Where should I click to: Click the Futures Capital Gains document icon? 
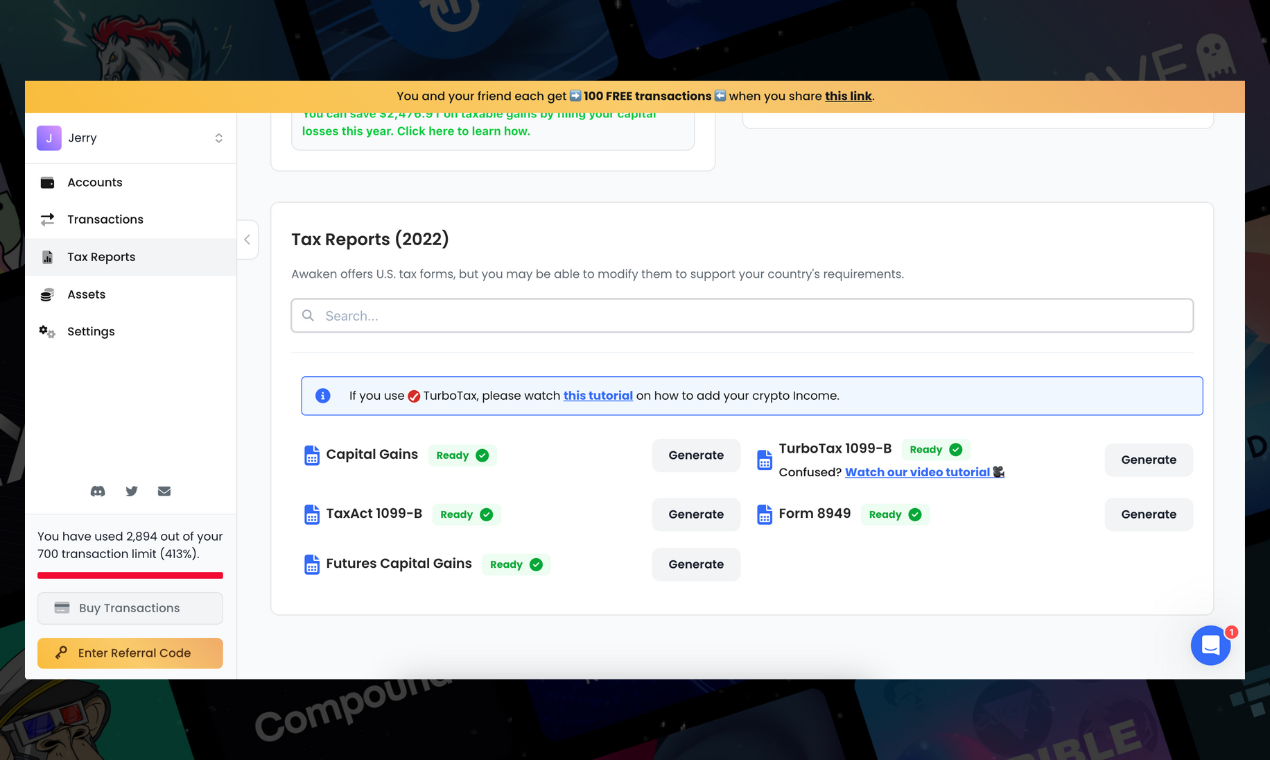point(311,564)
